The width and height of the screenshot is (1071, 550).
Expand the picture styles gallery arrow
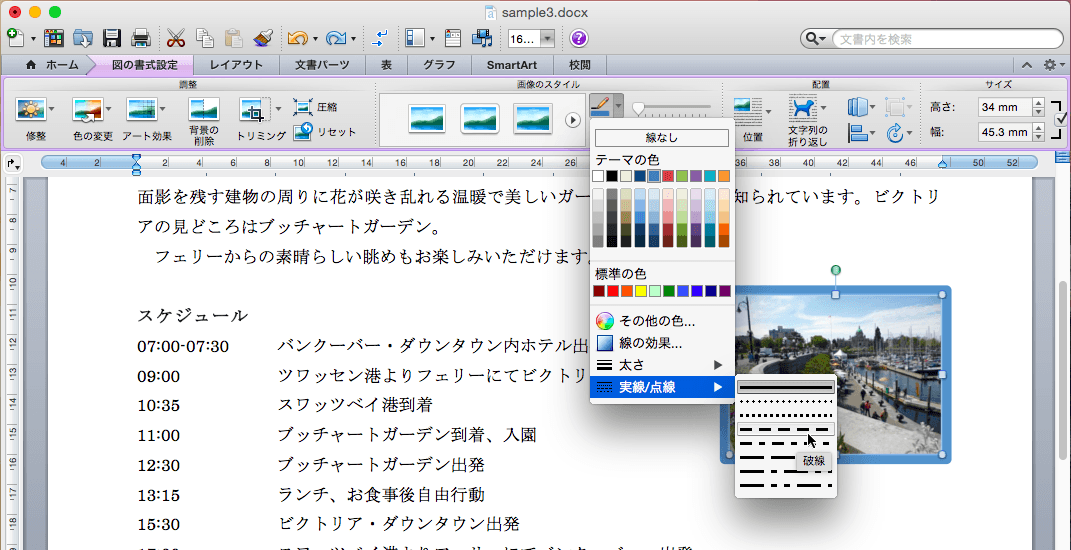573,120
